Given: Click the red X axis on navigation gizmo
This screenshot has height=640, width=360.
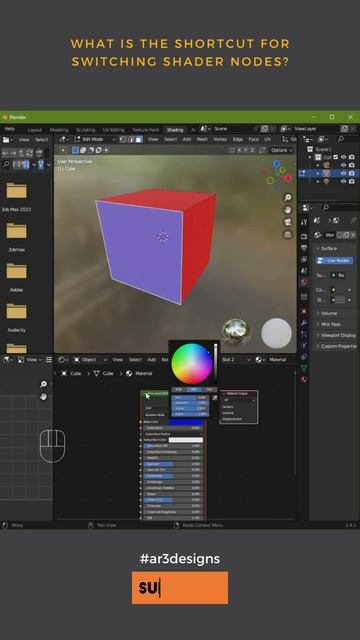Looking at the screenshot, I should coord(288,178).
